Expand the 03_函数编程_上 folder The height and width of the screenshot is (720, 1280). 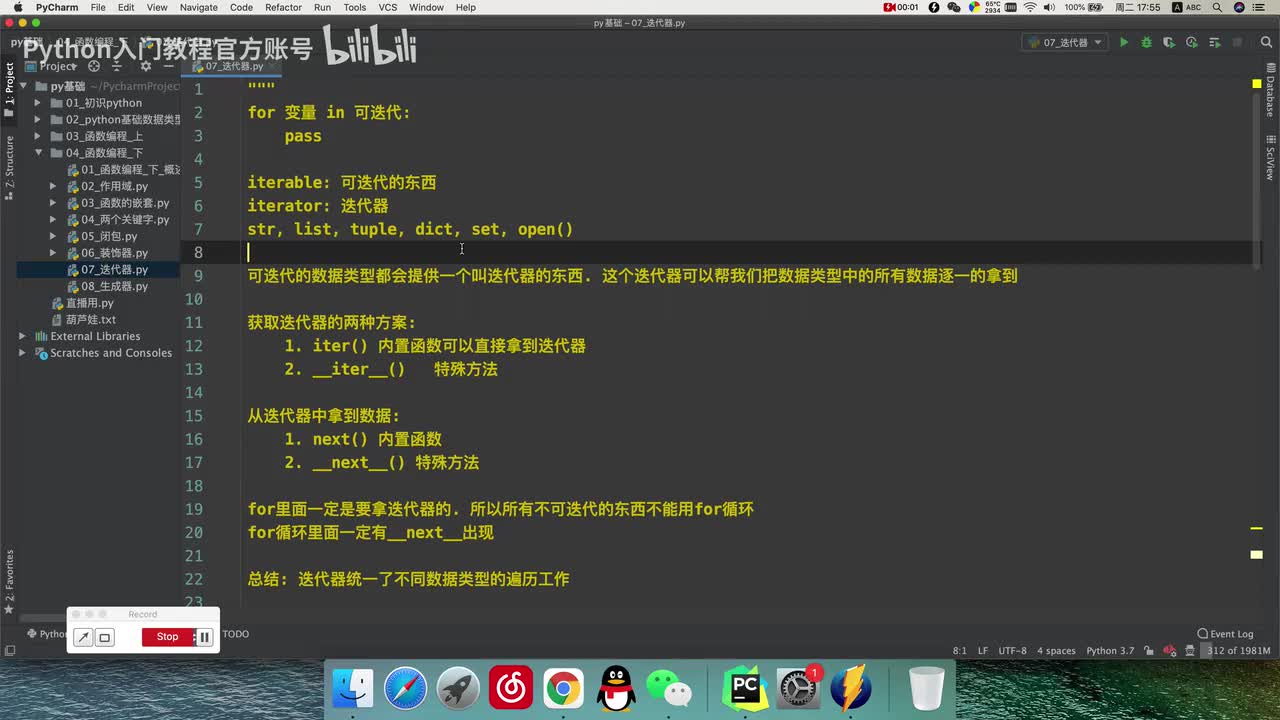(38, 136)
